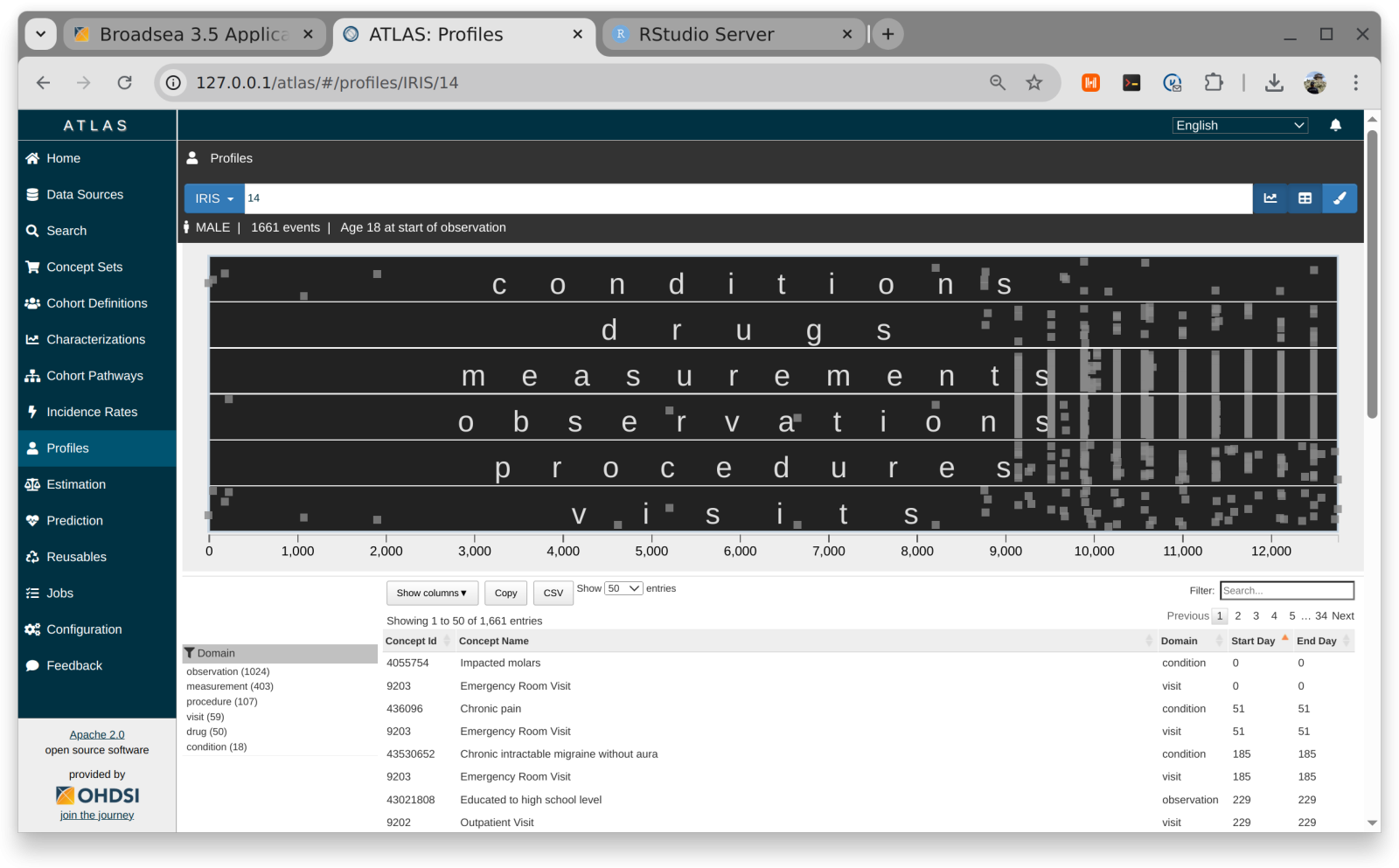Image resolution: width=1399 pixels, height=868 pixels.
Task: Reload the page with refresh icon
Action: click(x=125, y=83)
